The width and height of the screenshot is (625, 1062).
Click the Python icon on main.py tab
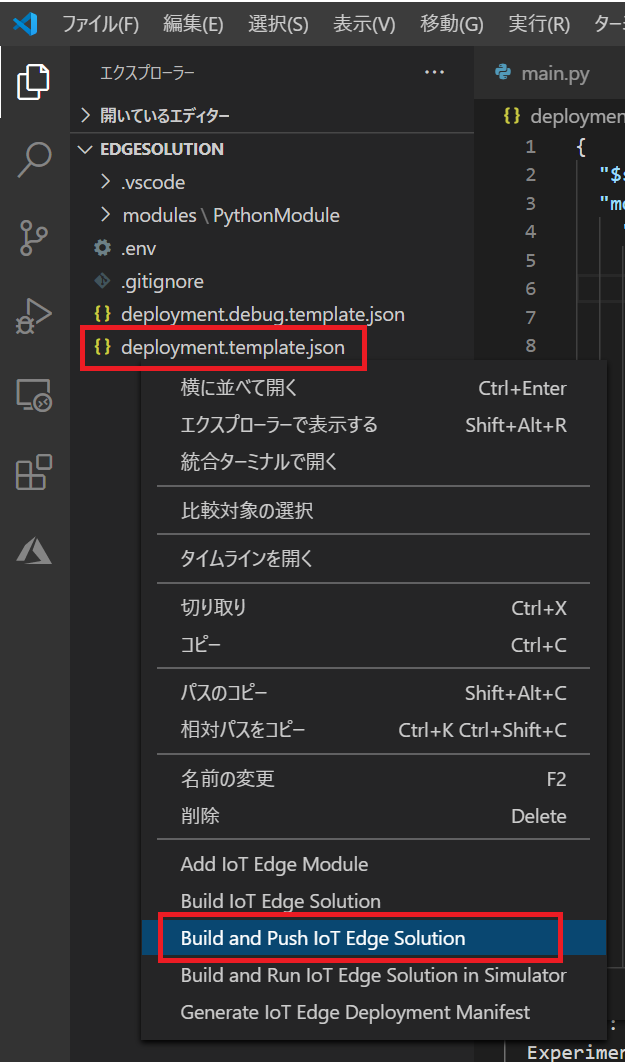(x=502, y=73)
